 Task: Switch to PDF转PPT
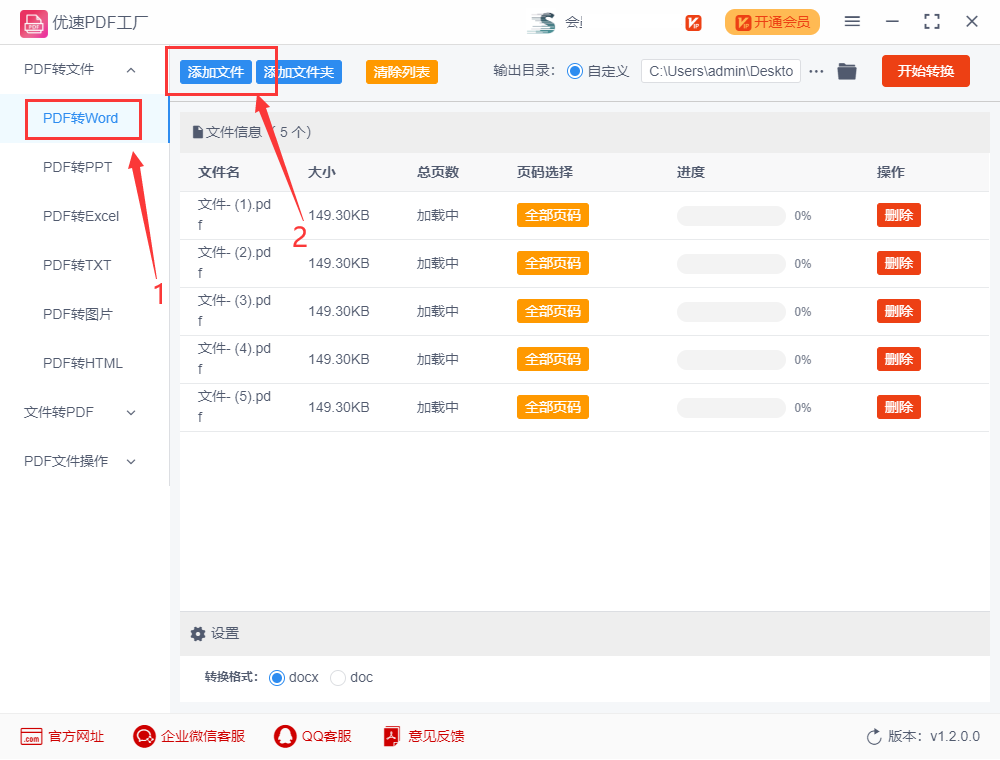point(77,167)
